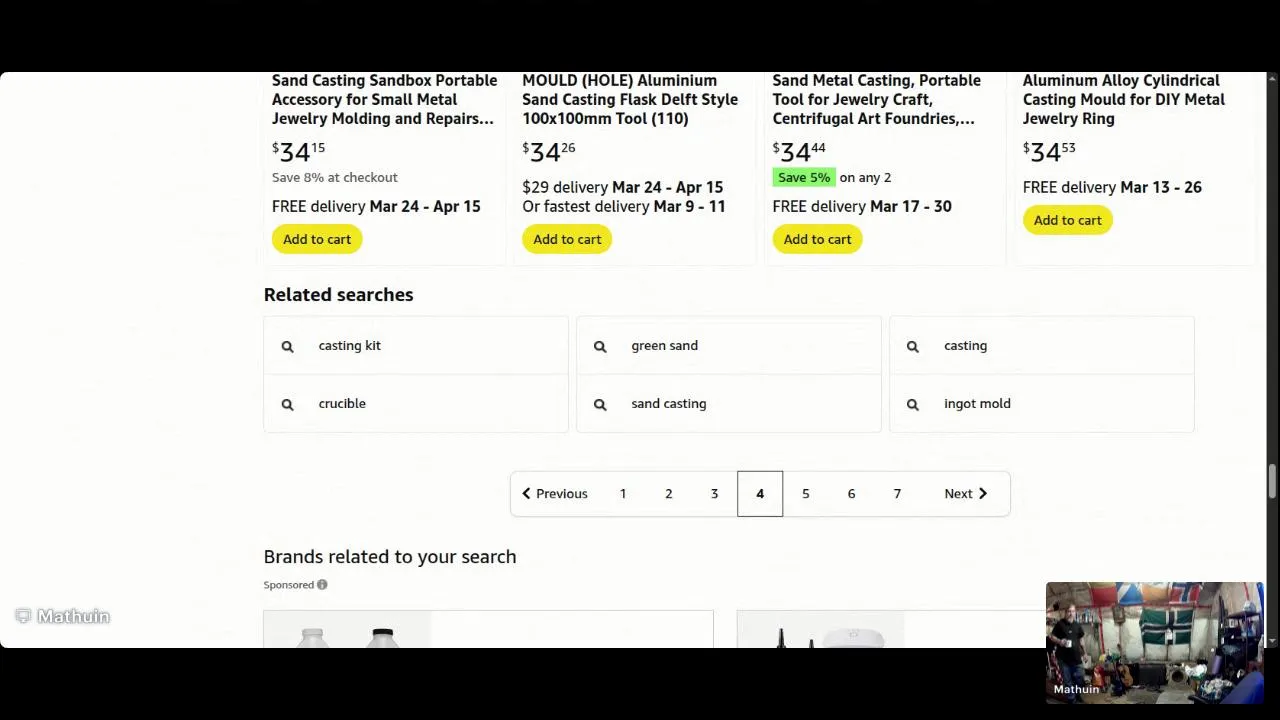Click the Previous page chevron arrow
The width and height of the screenshot is (1280, 720).
coord(526,494)
